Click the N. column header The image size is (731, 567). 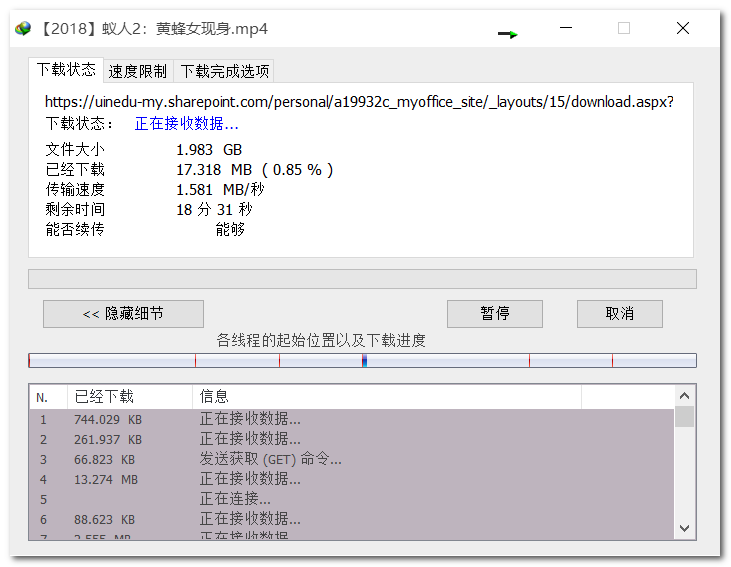point(48,397)
